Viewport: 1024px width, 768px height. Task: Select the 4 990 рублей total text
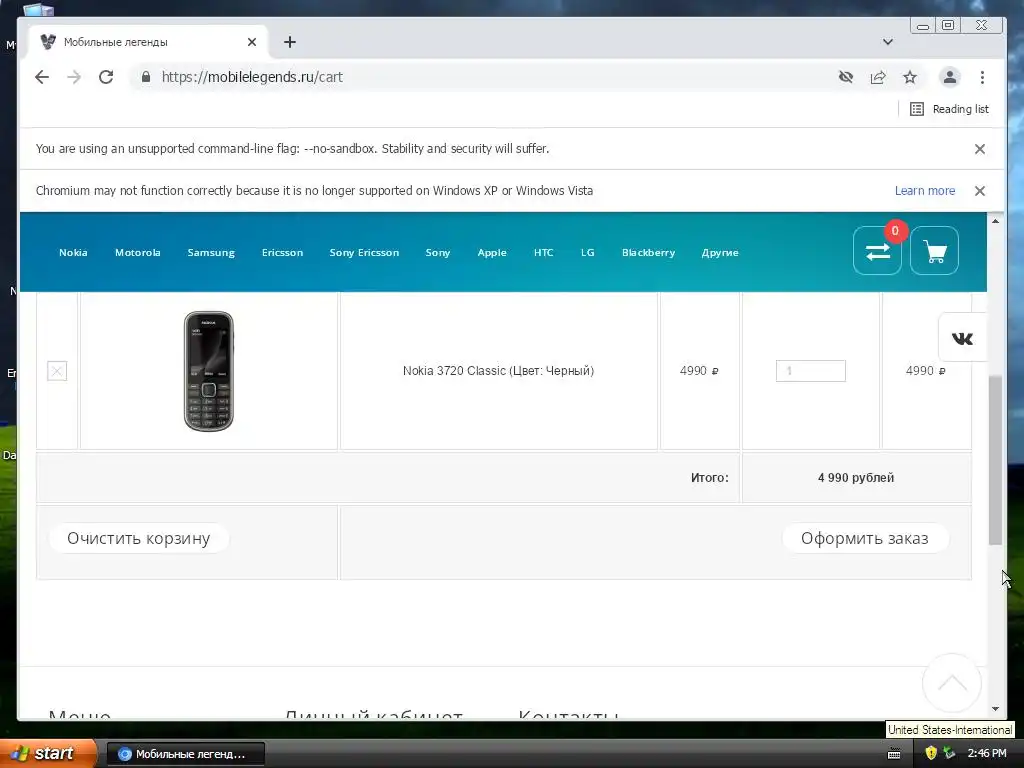[x=856, y=478]
